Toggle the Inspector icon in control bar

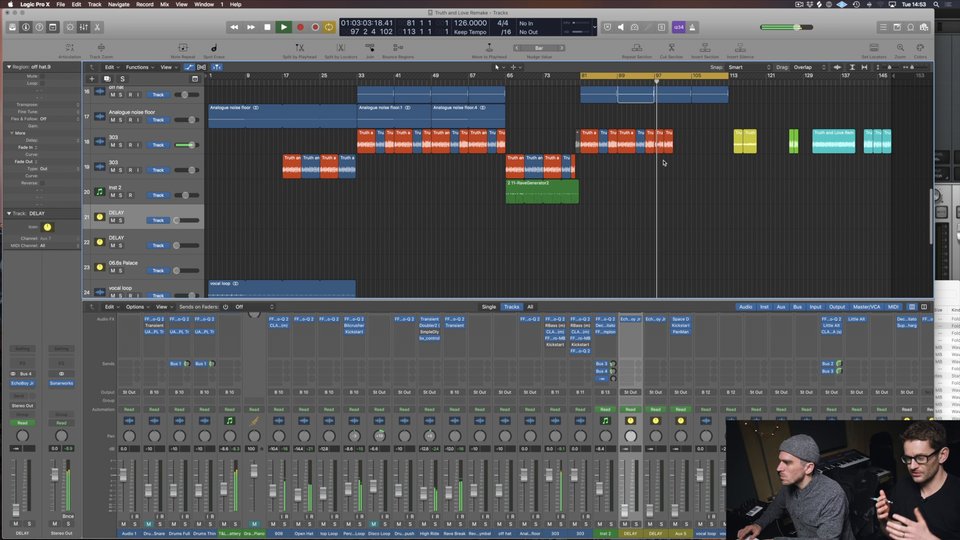pos(26,27)
